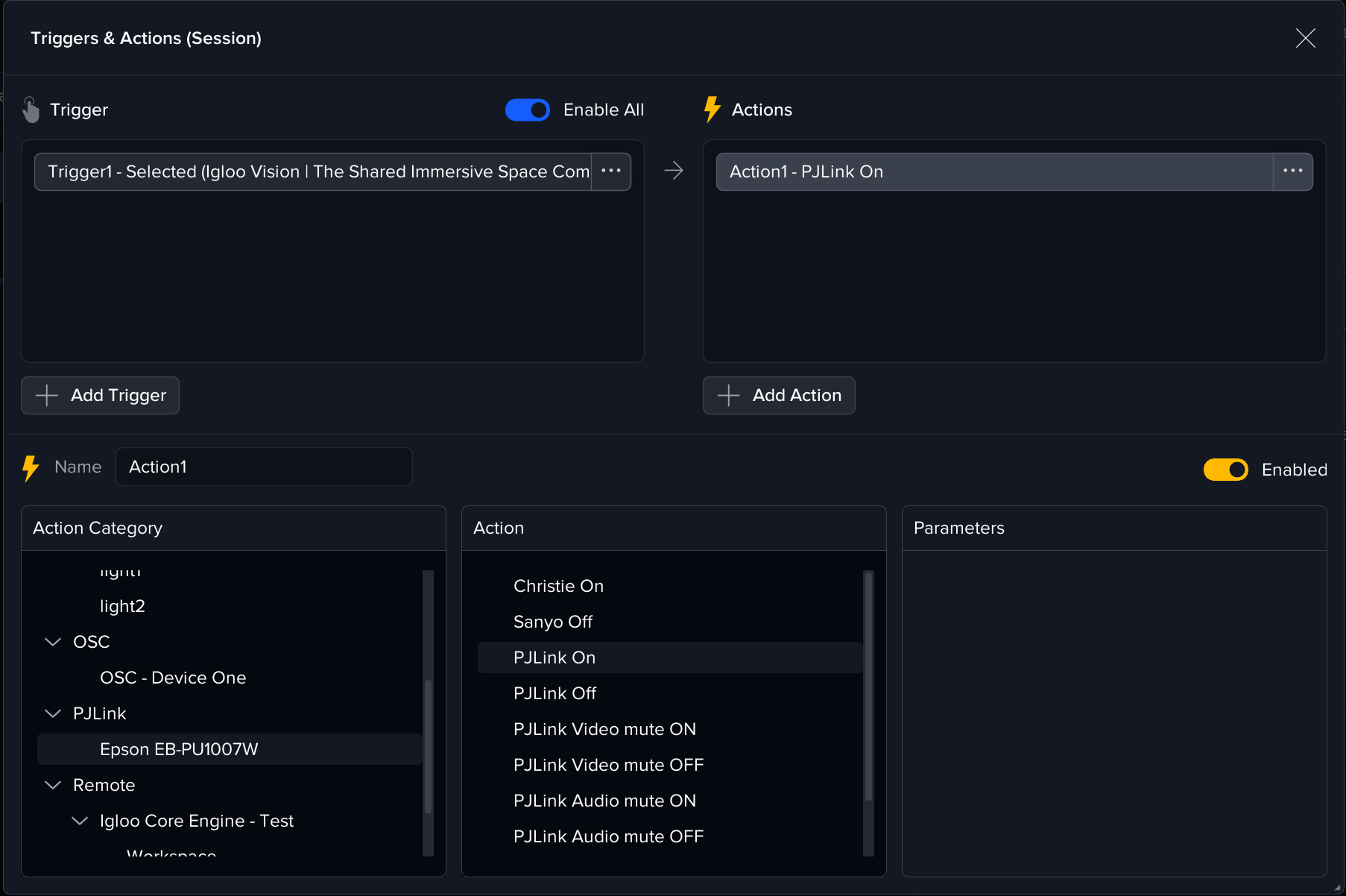Click the hand pointer Trigger icon

click(x=31, y=110)
